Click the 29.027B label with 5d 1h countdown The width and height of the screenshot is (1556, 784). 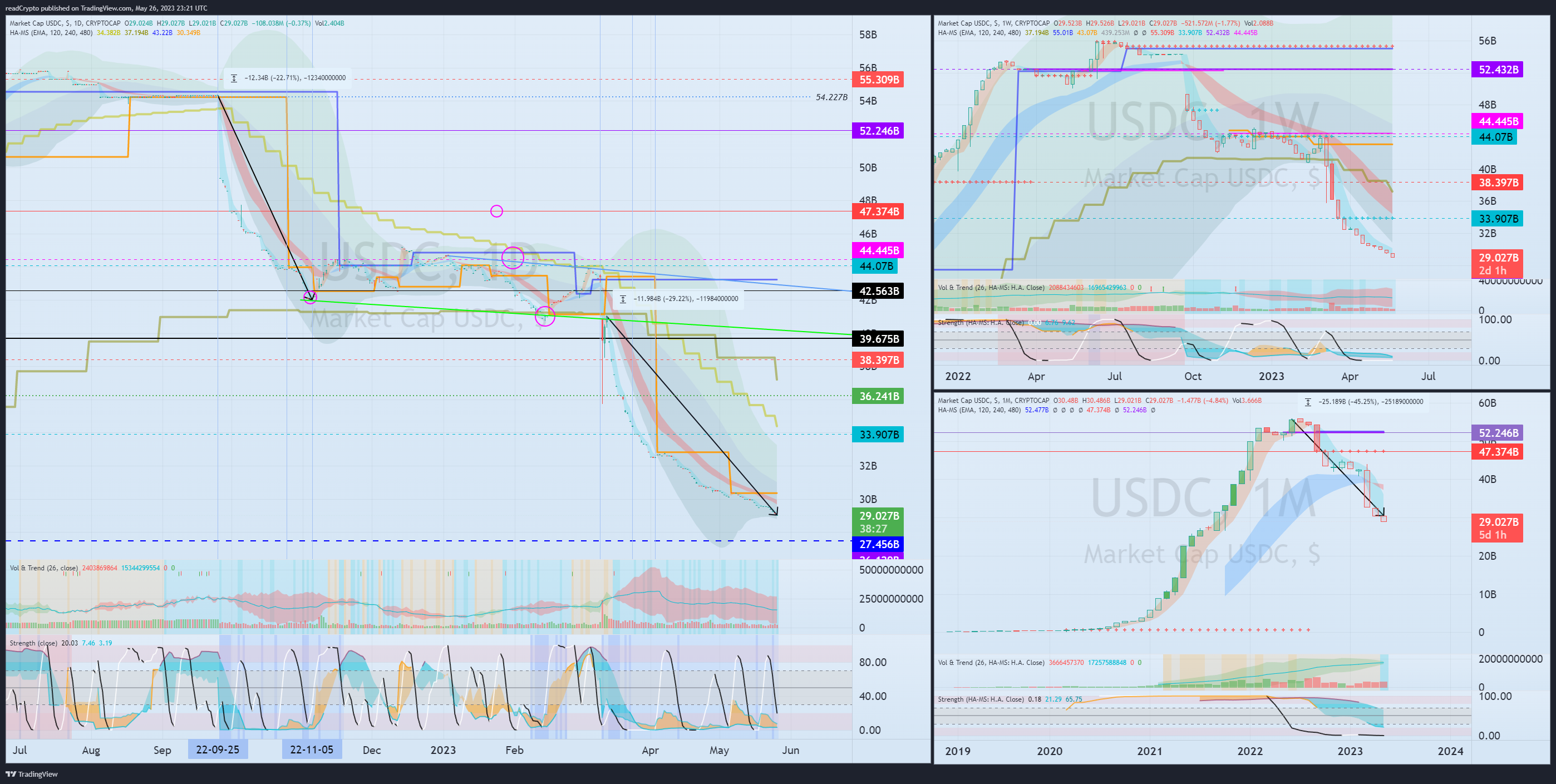(x=1498, y=528)
